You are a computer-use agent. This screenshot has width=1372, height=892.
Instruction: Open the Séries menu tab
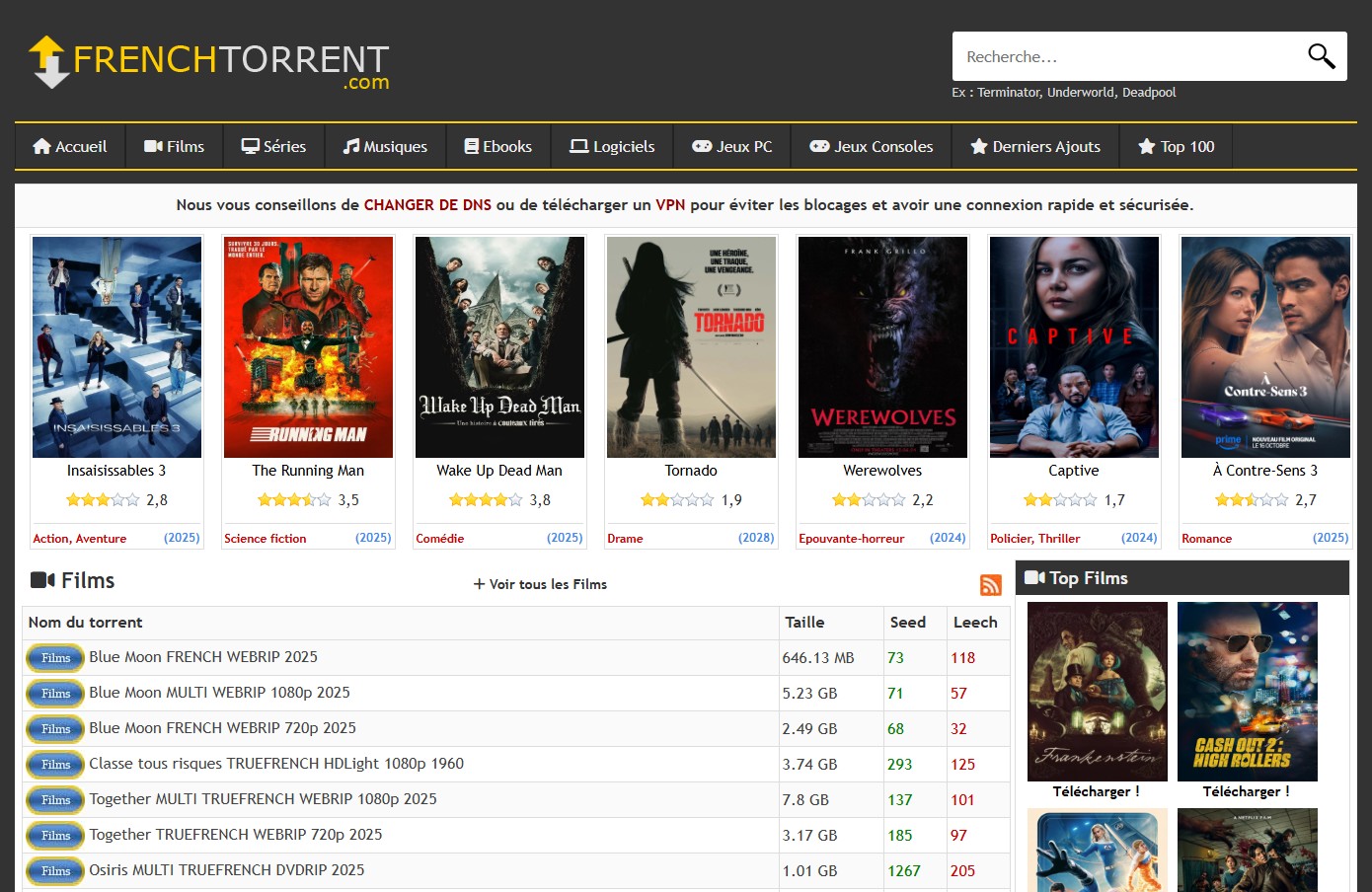coord(273,146)
